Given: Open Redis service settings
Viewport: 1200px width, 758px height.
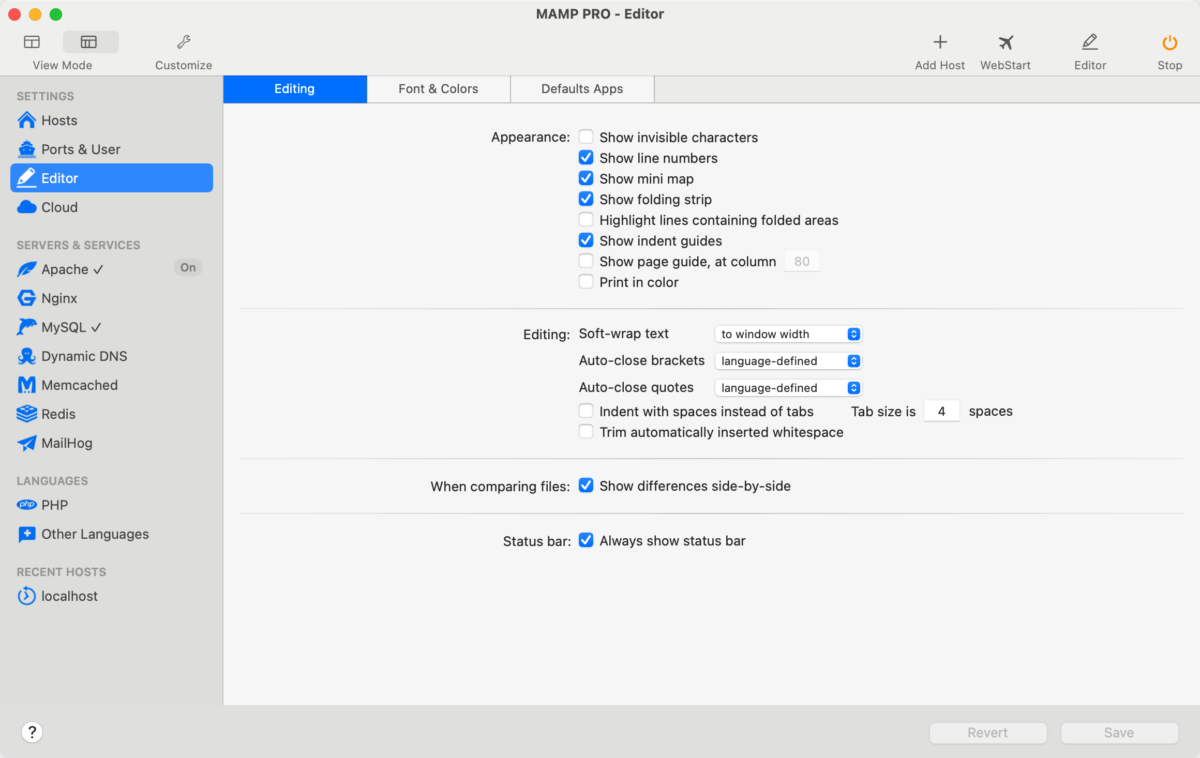Looking at the screenshot, I should (x=111, y=414).
